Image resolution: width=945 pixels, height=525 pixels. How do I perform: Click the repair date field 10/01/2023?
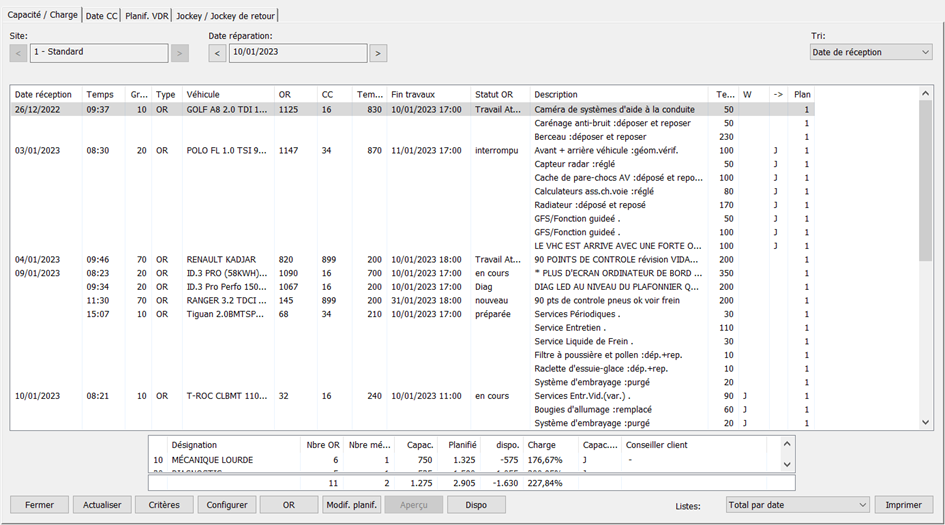coord(298,52)
